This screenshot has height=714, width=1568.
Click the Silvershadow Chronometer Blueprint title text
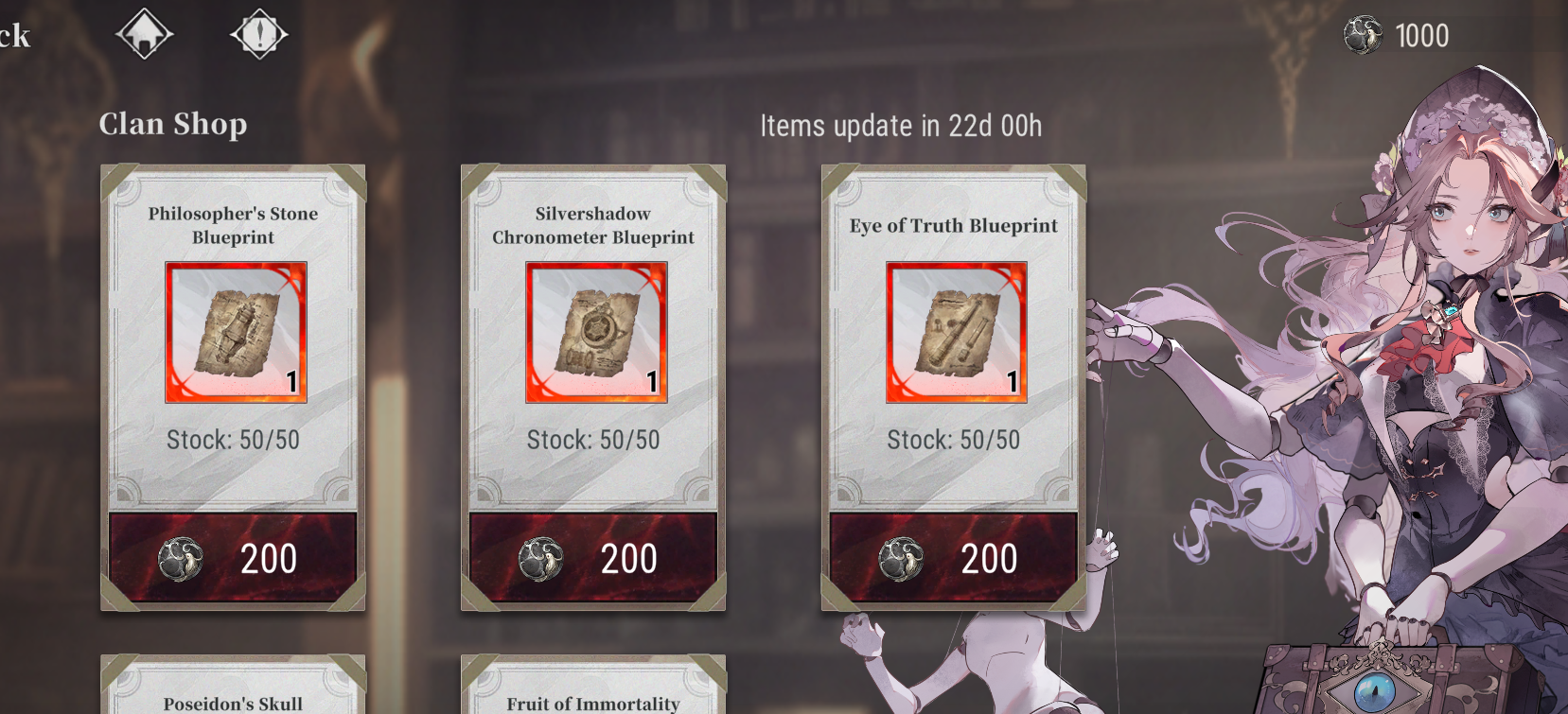pyautogui.click(x=593, y=225)
